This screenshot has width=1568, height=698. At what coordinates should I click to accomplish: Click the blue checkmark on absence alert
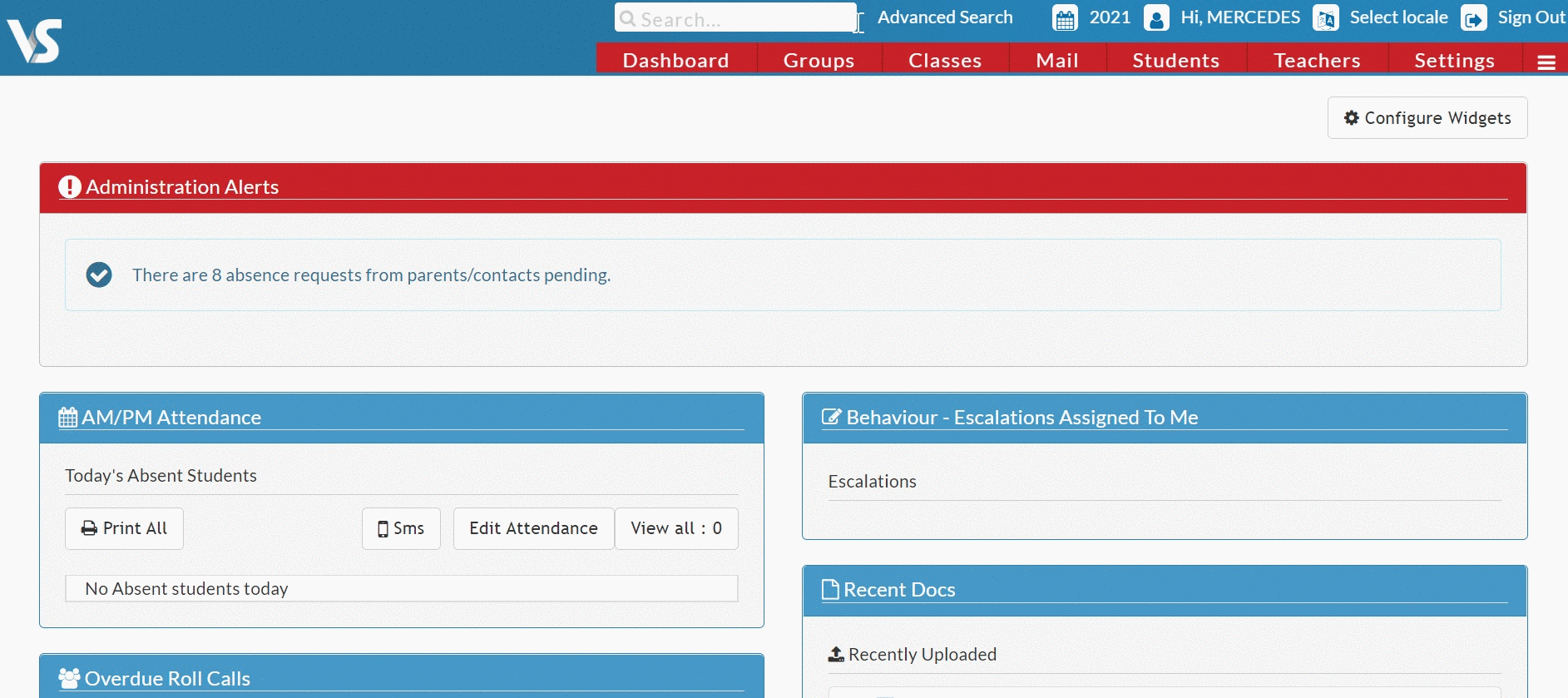coord(99,275)
